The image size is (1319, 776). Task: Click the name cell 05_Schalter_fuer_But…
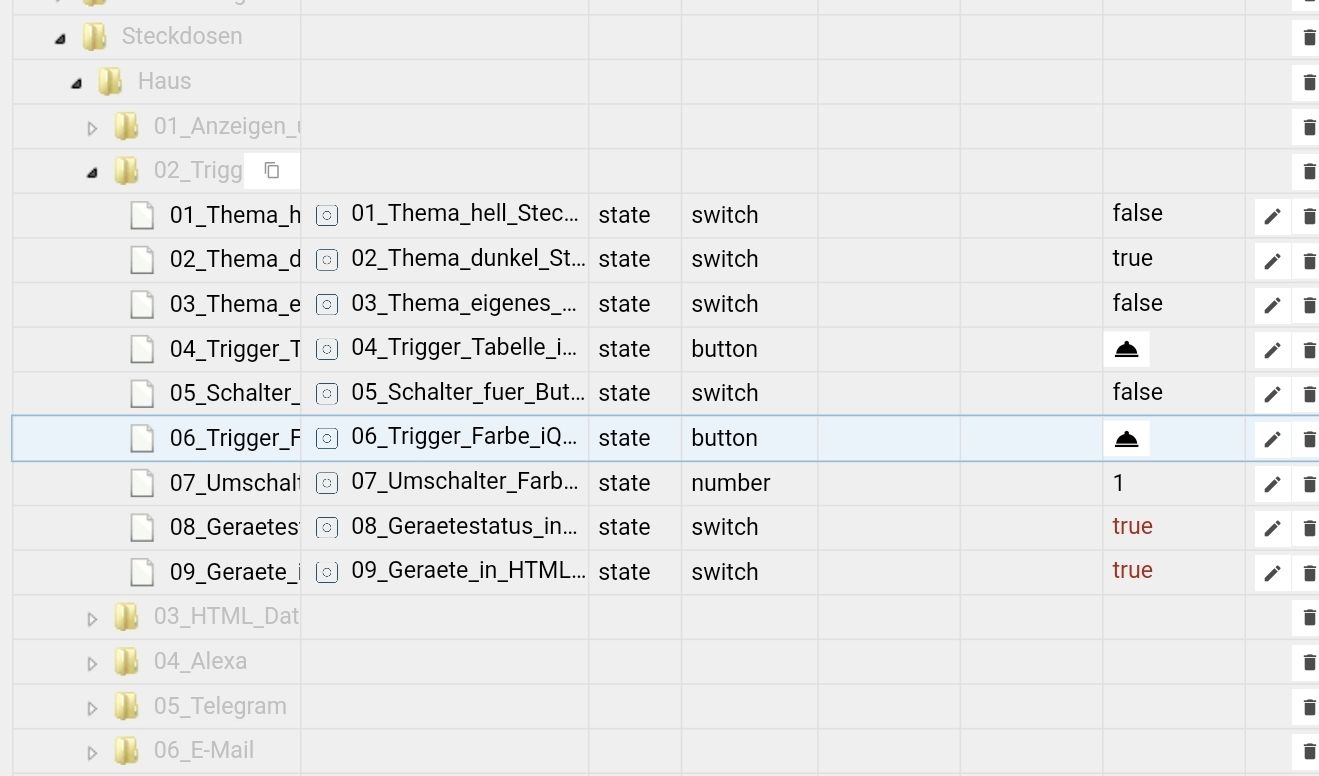click(468, 392)
